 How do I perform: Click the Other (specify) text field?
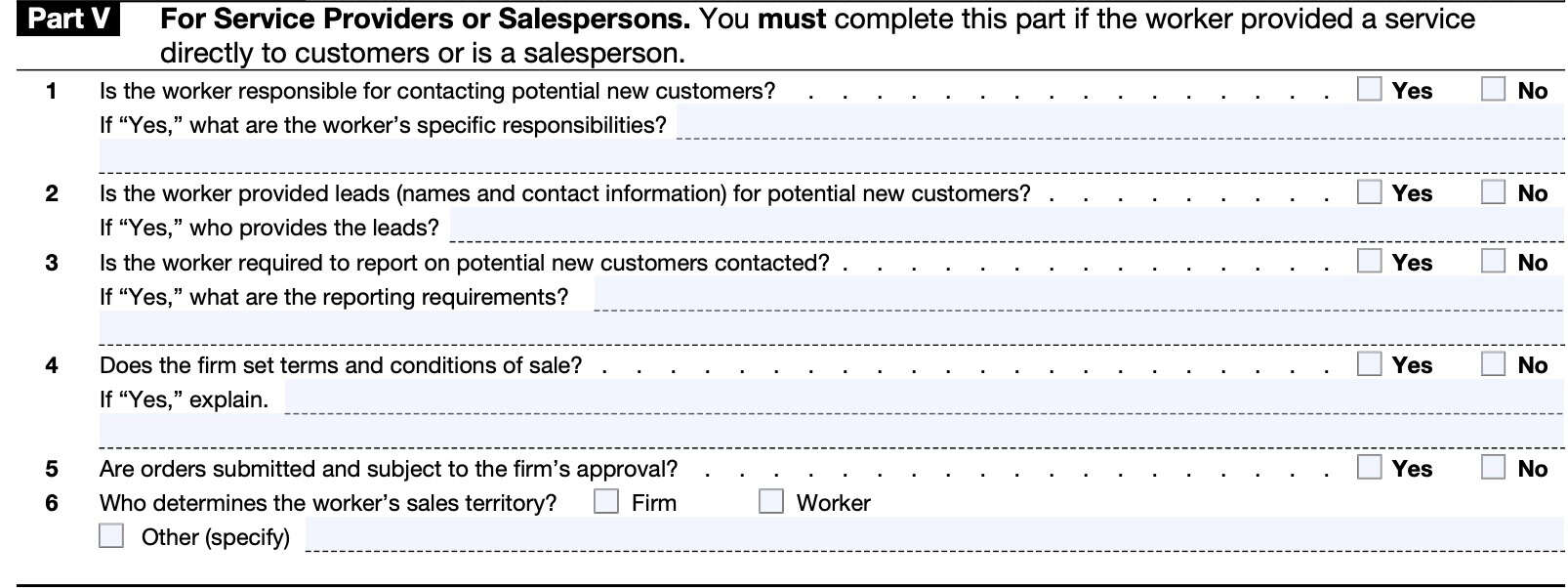point(933,536)
